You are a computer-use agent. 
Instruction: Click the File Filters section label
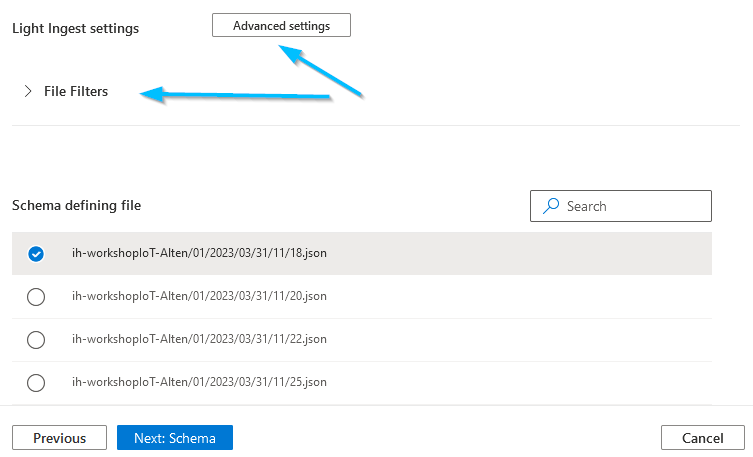(76, 91)
